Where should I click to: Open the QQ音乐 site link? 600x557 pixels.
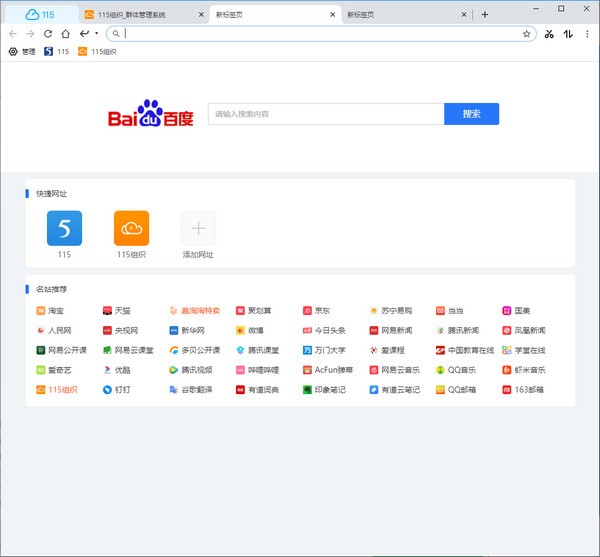coord(456,370)
